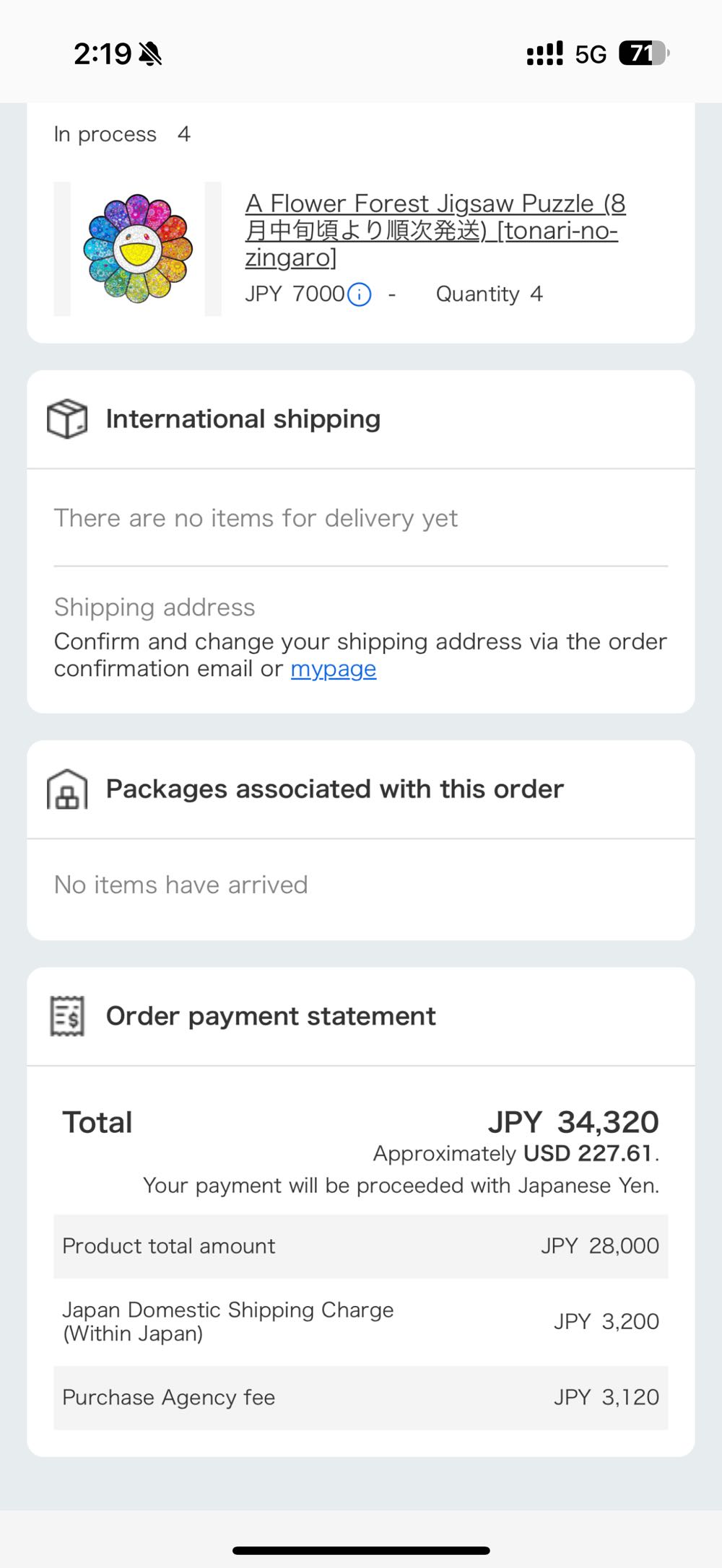Tap the Order payment statement heading
The width and height of the screenshot is (722, 1568).
point(271,1016)
